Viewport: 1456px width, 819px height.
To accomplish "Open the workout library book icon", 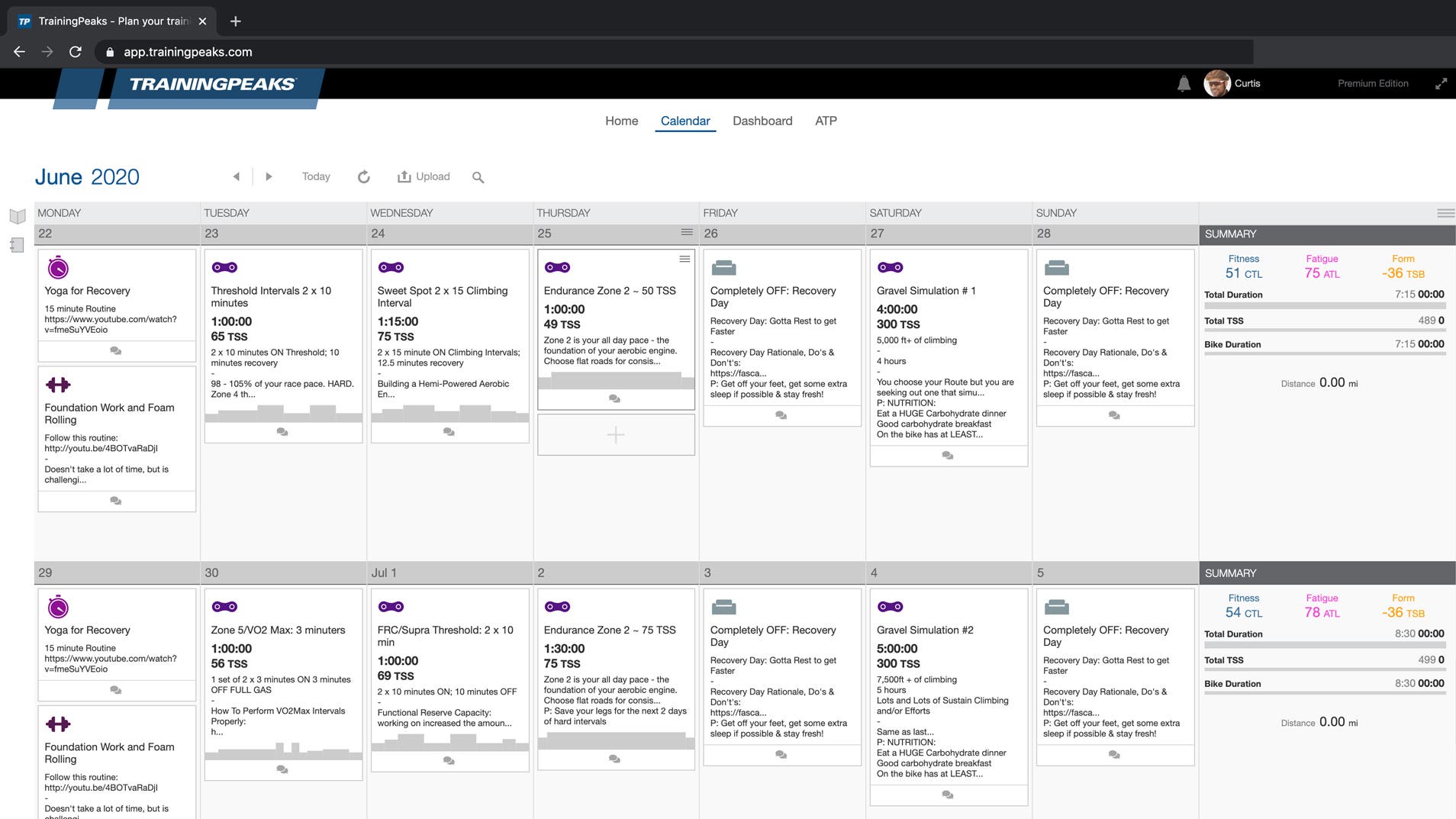I will [18, 216].
